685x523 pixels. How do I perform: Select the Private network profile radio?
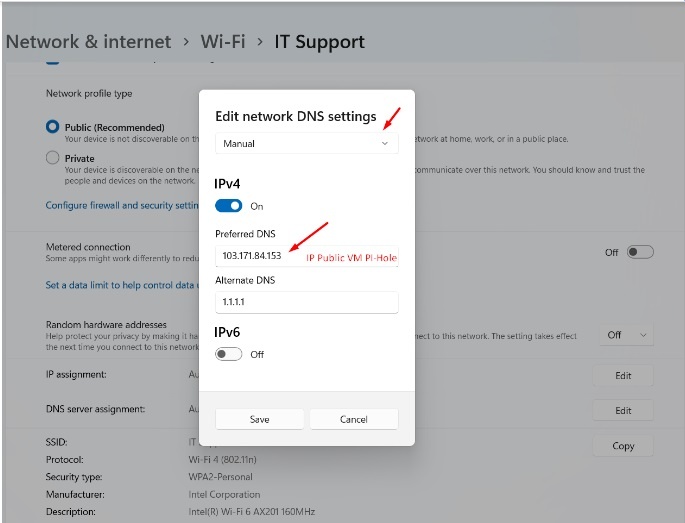[53, 158]
